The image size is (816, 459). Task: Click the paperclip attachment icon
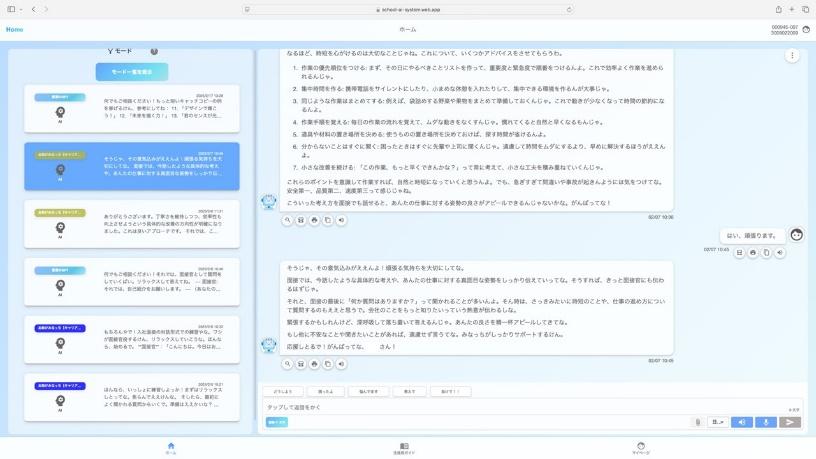[x=698, y=422]
